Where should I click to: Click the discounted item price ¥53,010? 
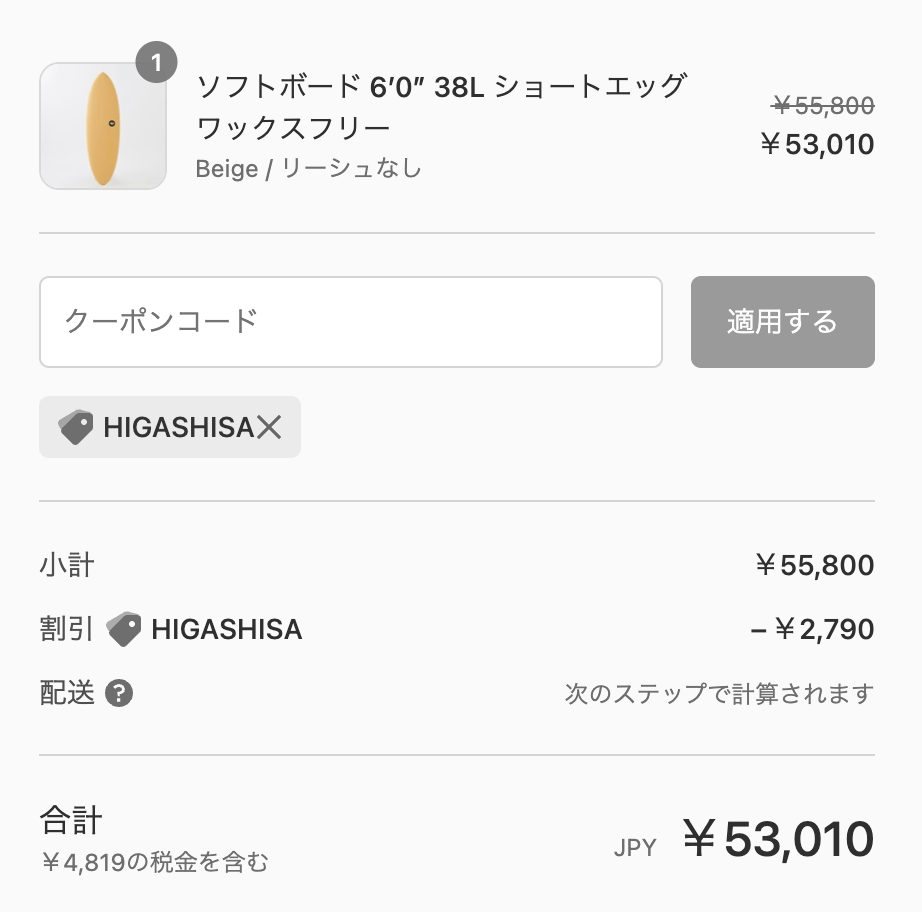click(x=817, y=145)
